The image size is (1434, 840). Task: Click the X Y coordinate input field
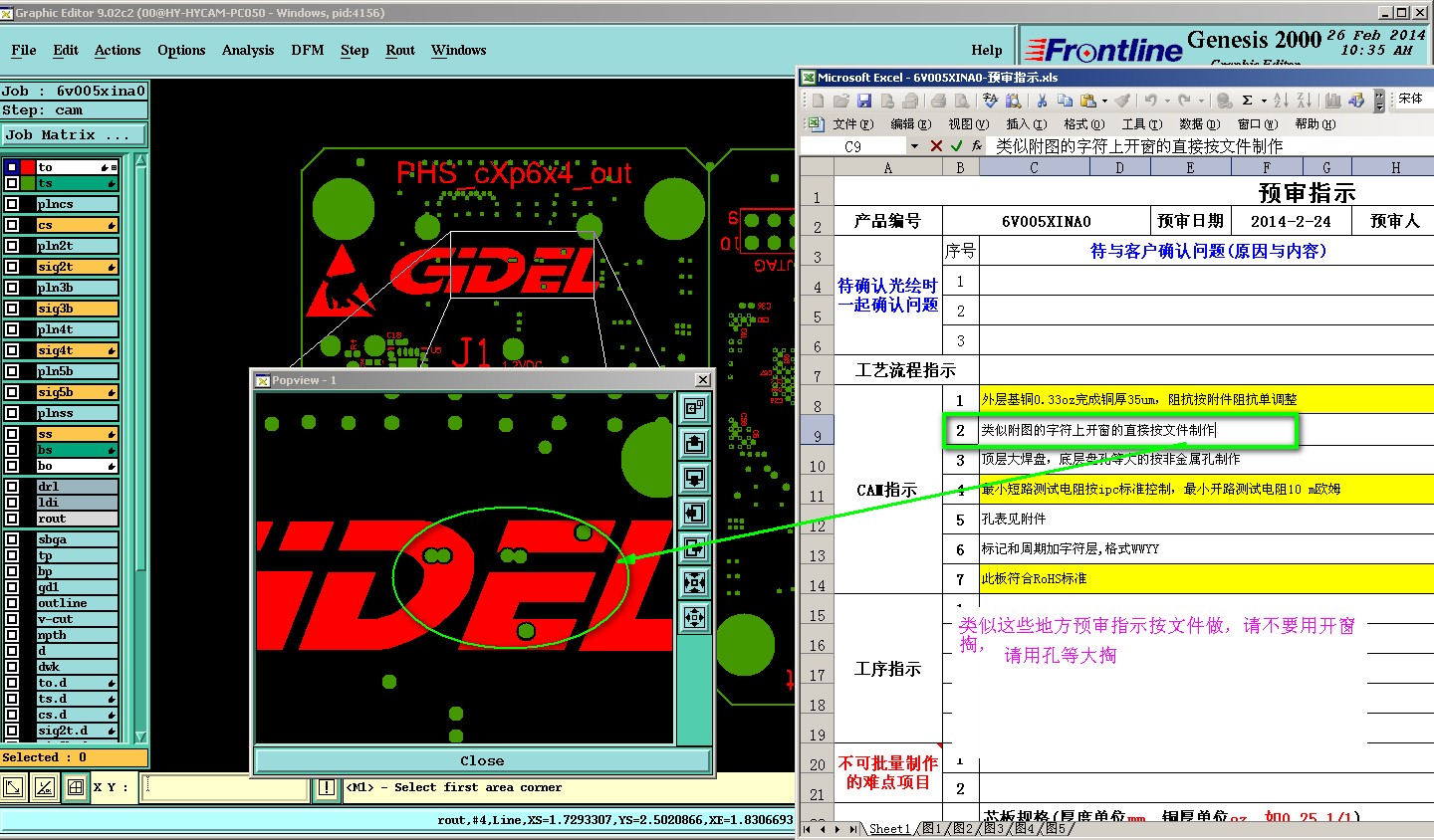(x=226, y=787)
